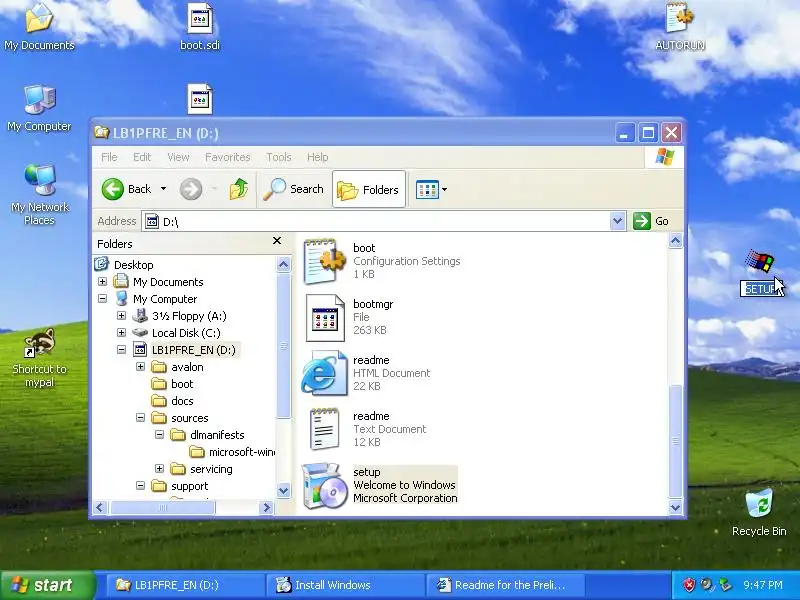Click the Up folder toolbar icon

239,189
